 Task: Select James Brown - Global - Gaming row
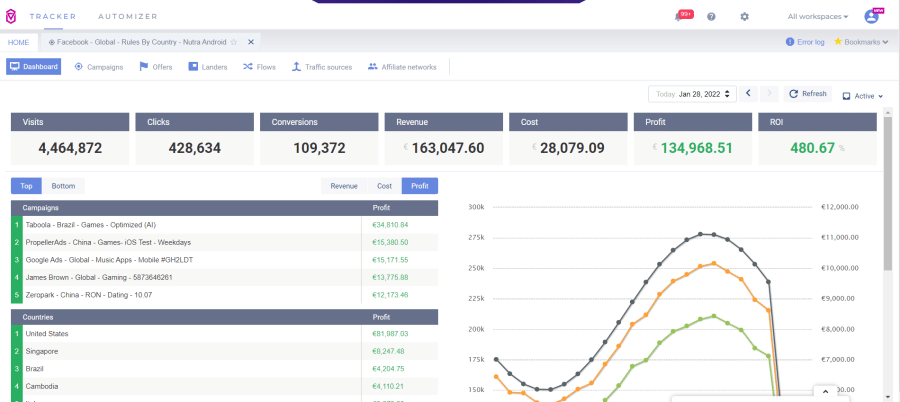224,277
